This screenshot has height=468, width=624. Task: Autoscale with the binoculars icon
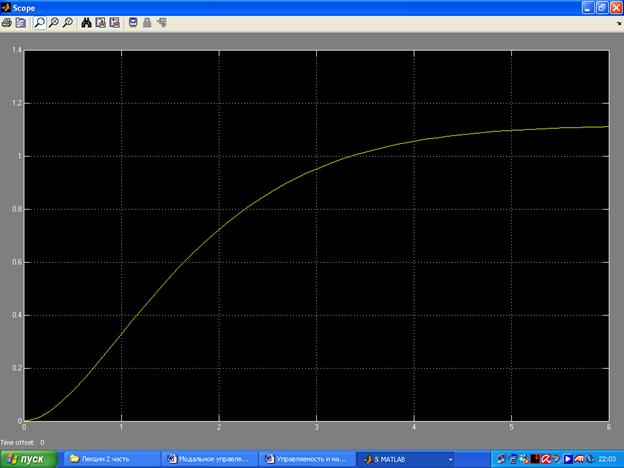(x=86, y=23)
